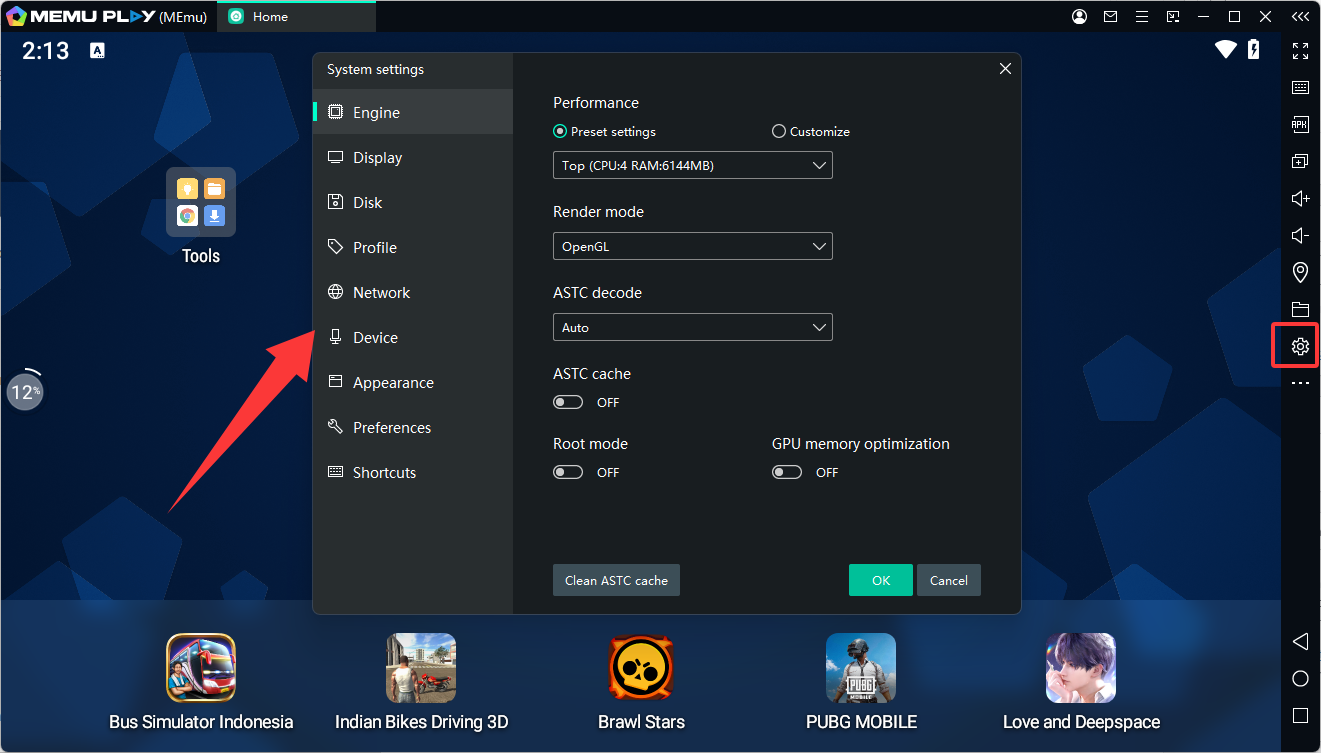Select the Customize radio option
The height and width of the screenshot is (753, 1321).
[x=779, y=132]
